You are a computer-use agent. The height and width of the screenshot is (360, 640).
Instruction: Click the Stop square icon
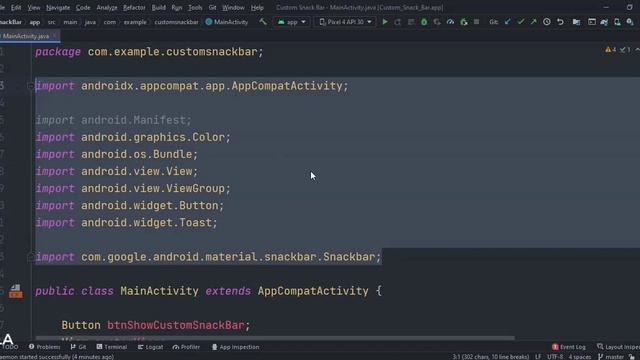(476, 22)
